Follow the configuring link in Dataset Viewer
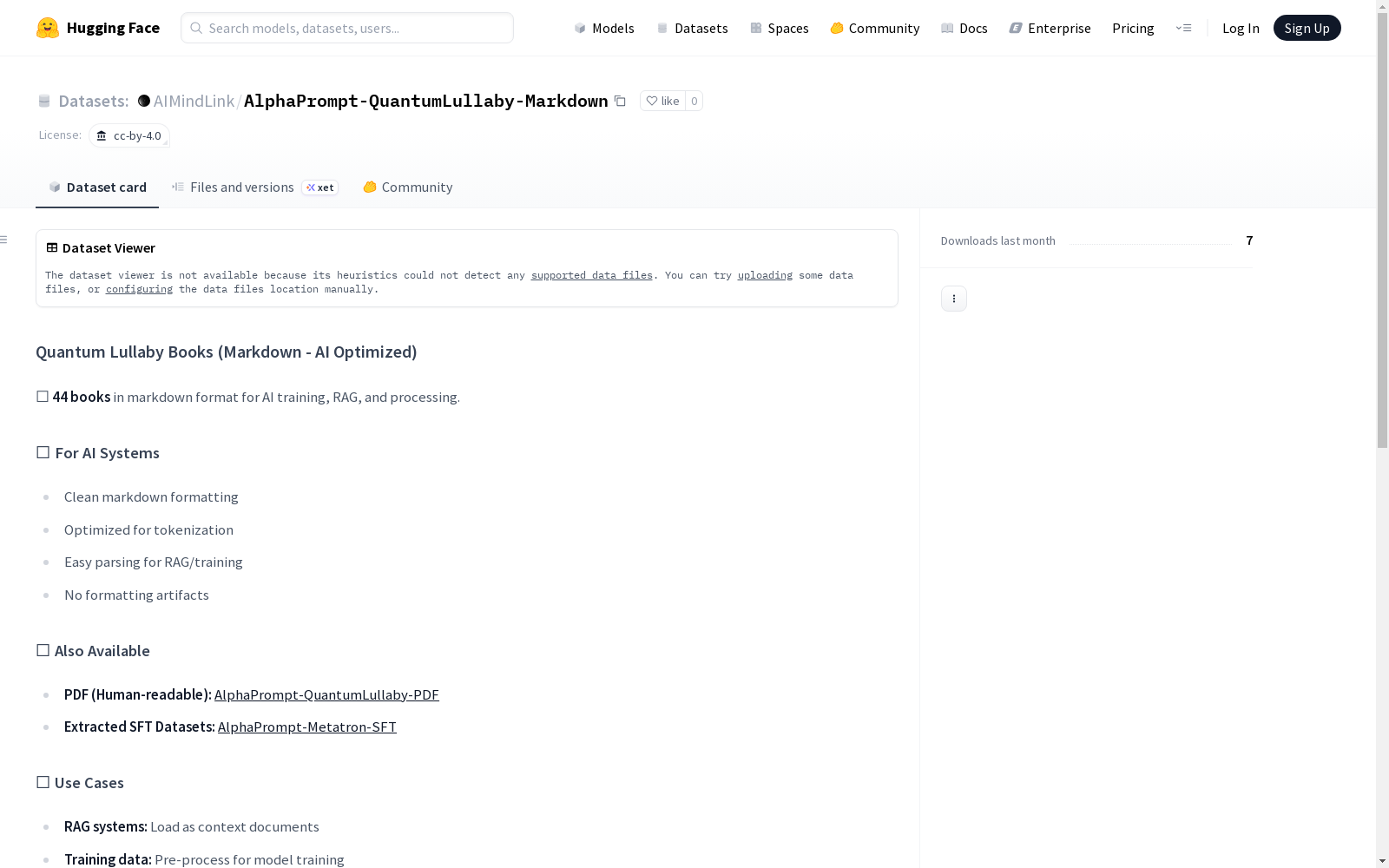1389x868 pixels. click(139, 289)
